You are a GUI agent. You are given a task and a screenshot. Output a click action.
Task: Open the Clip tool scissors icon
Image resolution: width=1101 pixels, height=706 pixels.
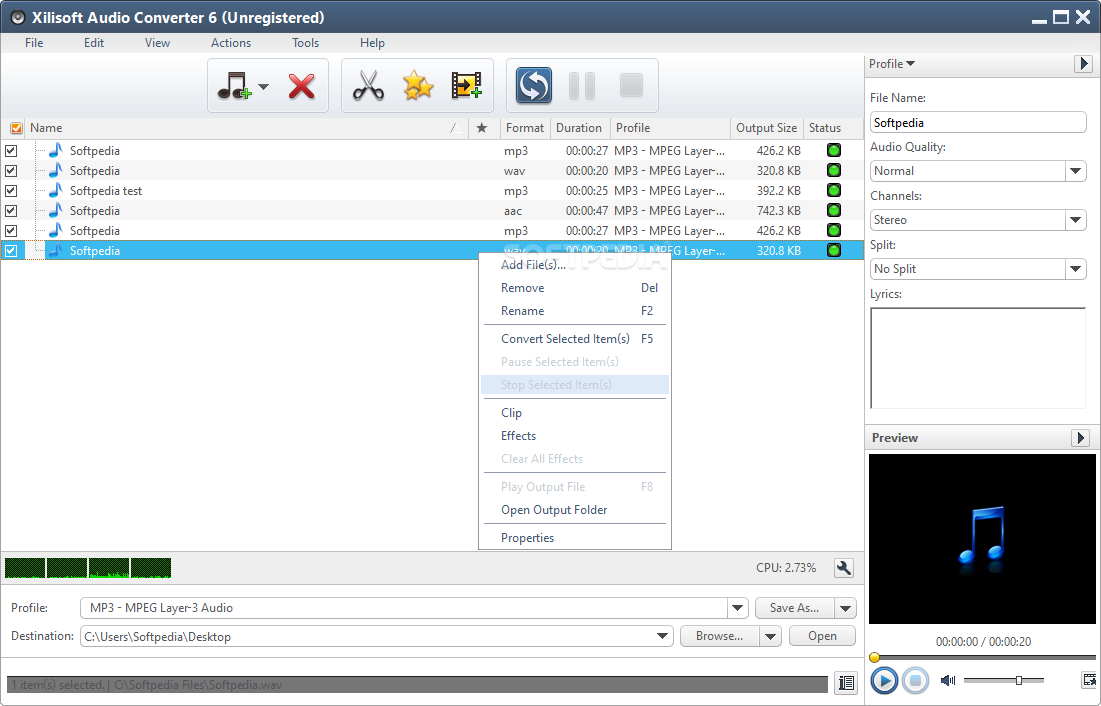[368, 86]
